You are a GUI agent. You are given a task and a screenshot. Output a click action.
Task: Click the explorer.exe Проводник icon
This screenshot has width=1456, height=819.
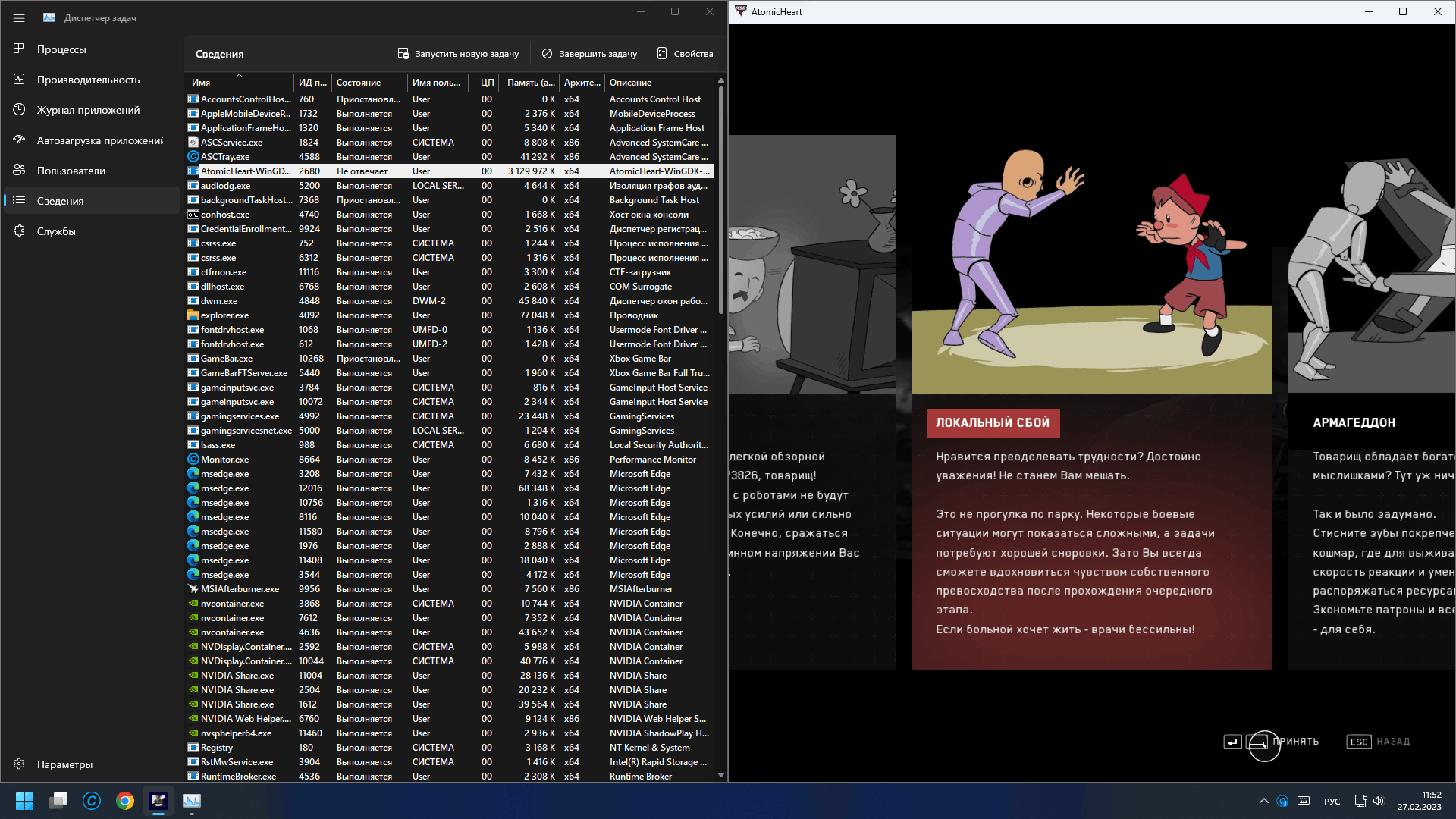point(193,315)
